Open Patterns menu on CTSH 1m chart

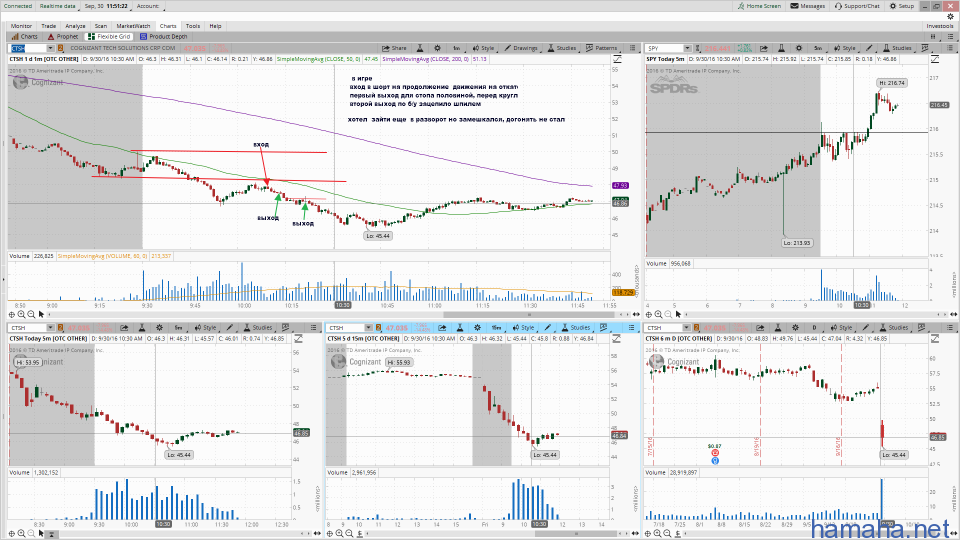click(602, 48)
